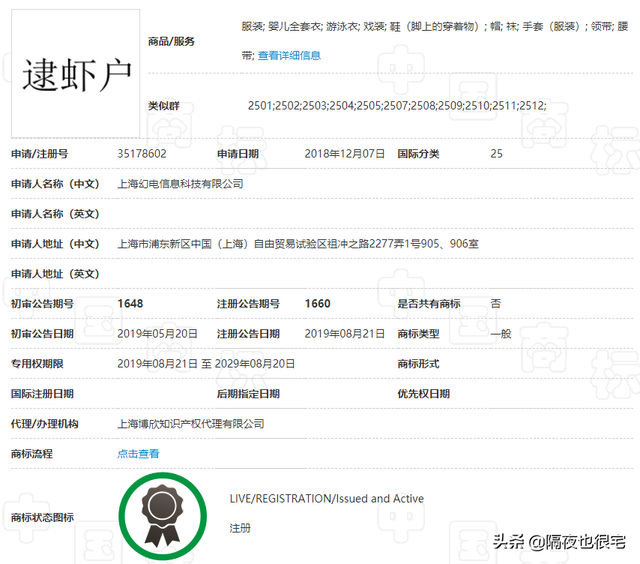Click the 初审公告期号 label
Viewport: 640px width, 564px height.
coord(42,304)
